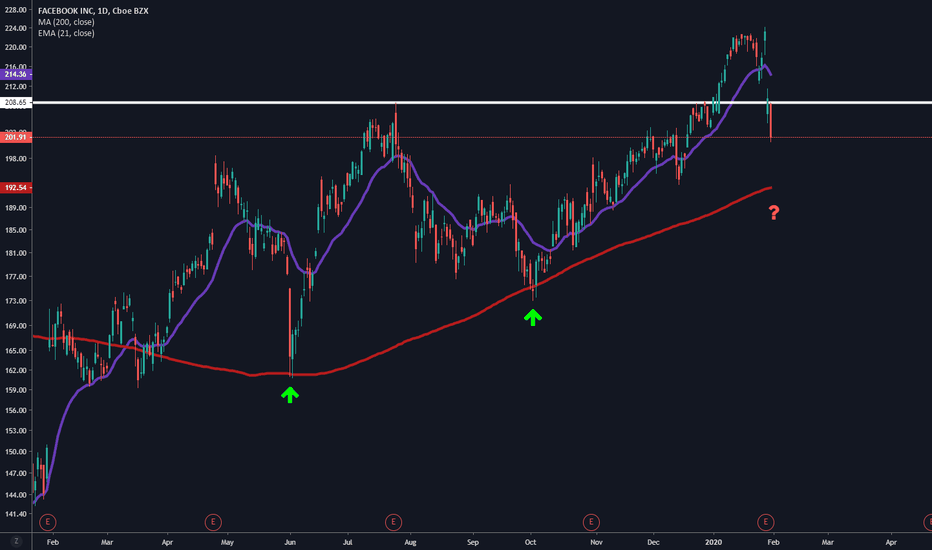
Task: Click the red 201.91 last price tag
Action: pos(16,137)
